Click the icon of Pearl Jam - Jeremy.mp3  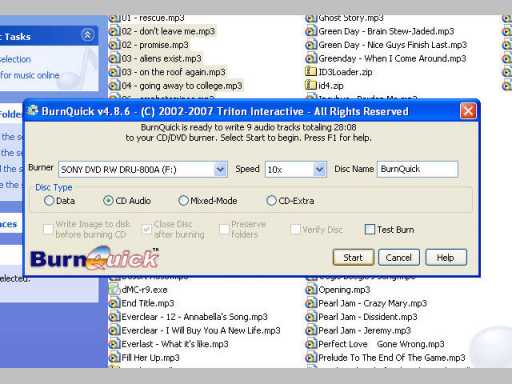(x=311, y=330)
